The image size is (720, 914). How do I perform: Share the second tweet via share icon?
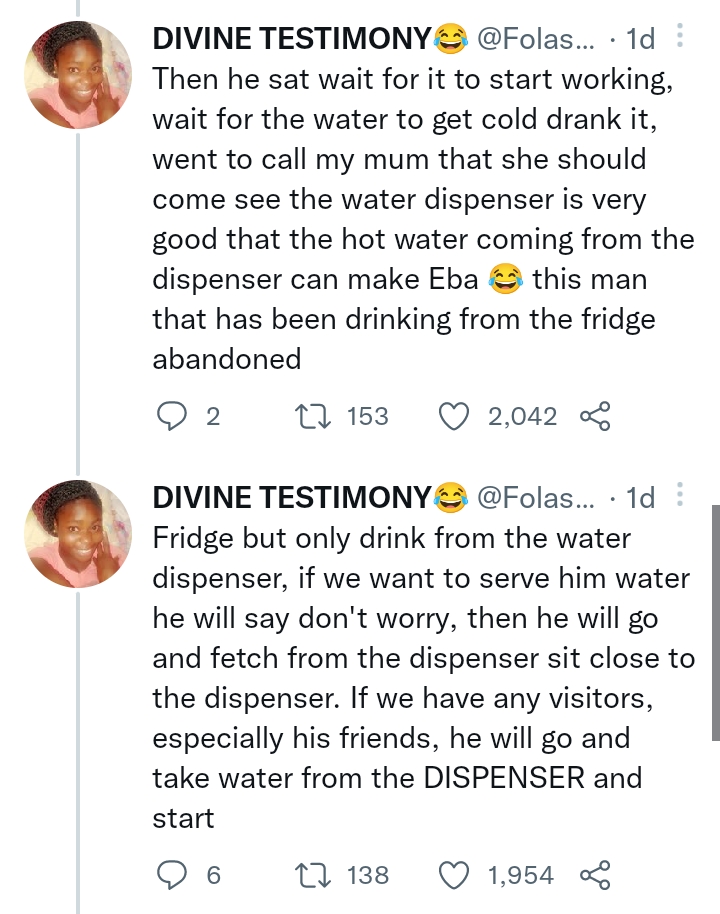pos(594,875)
